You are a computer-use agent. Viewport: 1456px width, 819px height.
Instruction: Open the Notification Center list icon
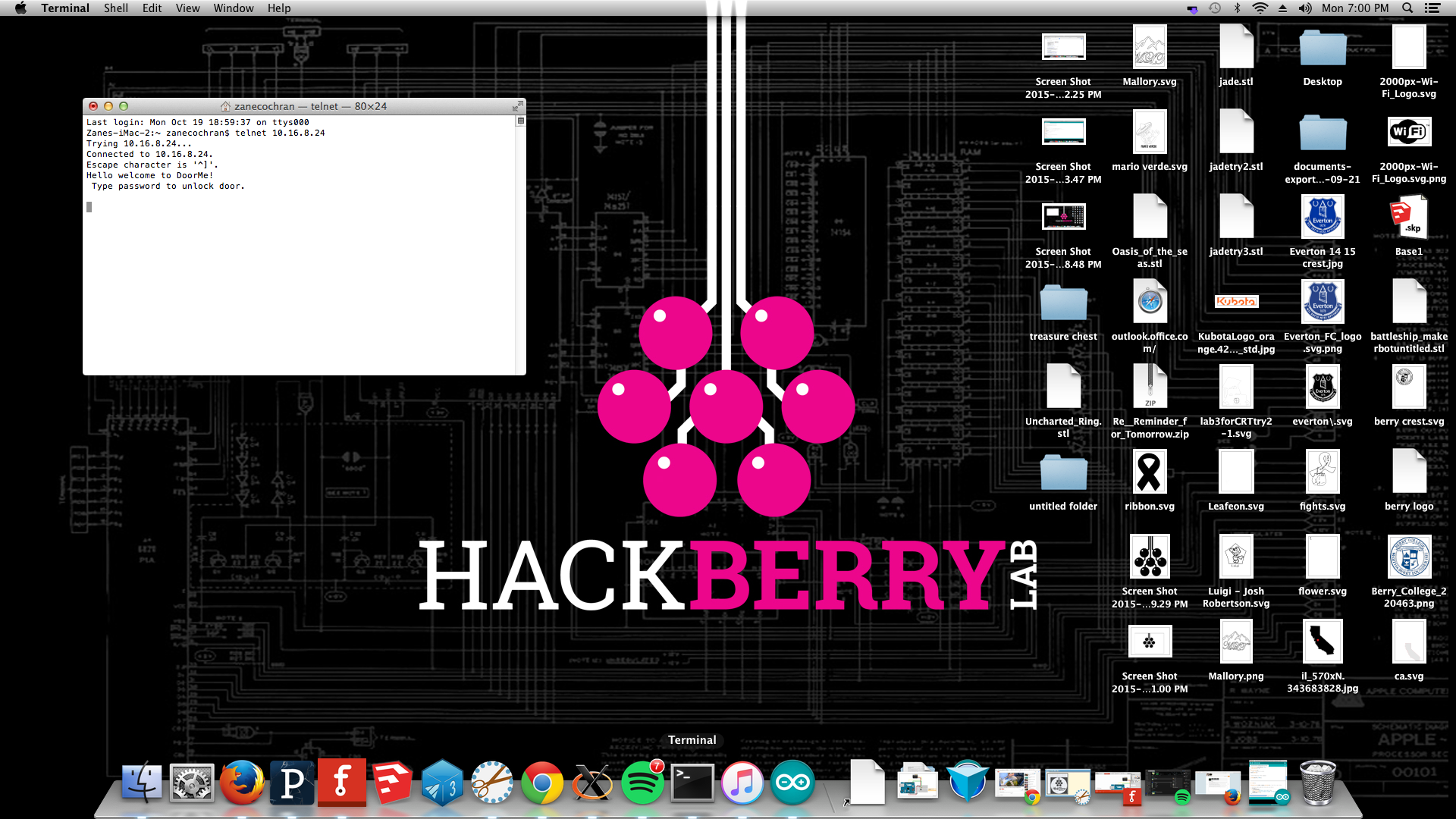1432,8
